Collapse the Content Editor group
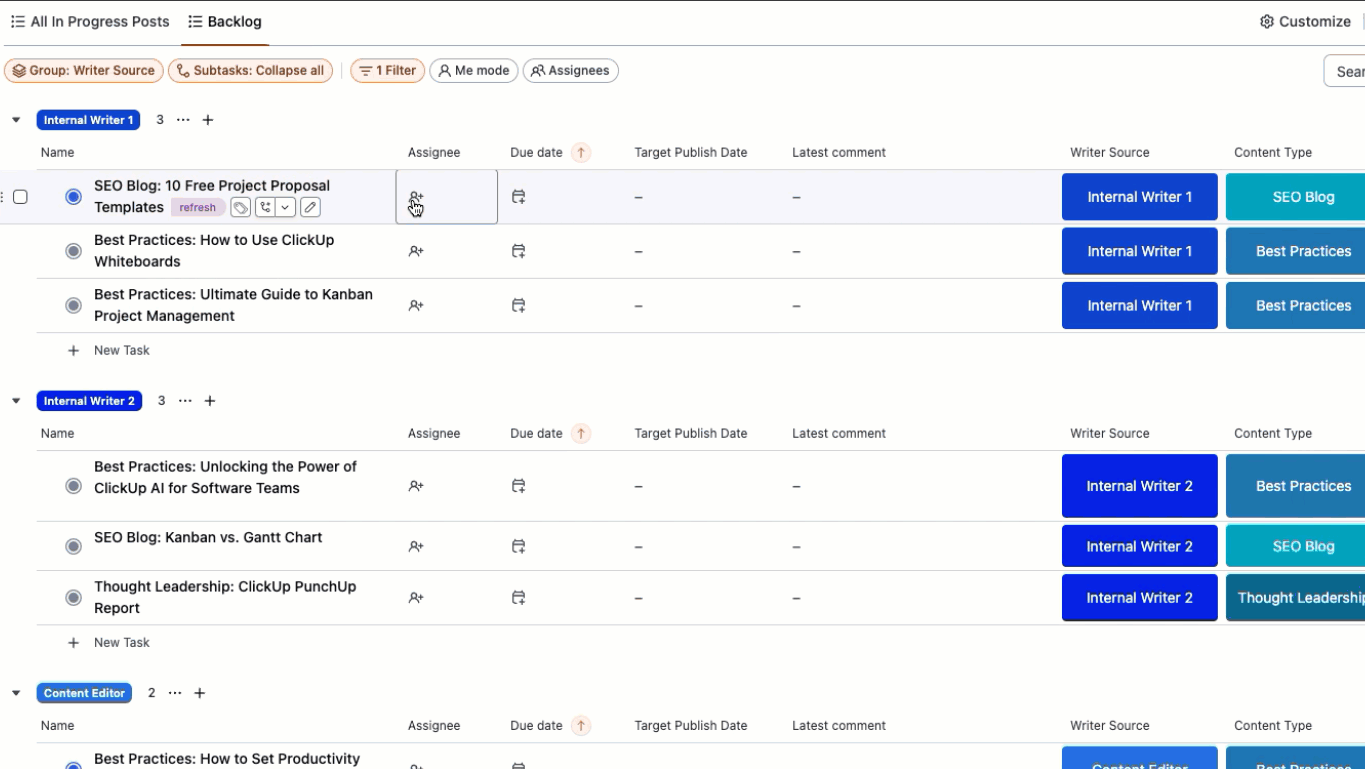This screenshot has width=1365, height=769. [x=16, y=693]
